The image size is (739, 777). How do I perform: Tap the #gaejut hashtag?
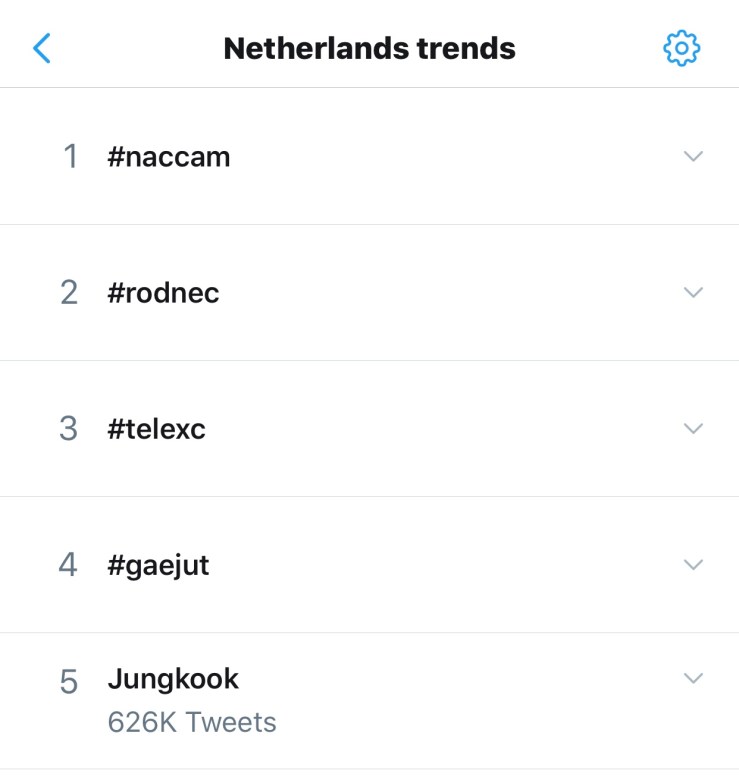(x=158, y=565)
